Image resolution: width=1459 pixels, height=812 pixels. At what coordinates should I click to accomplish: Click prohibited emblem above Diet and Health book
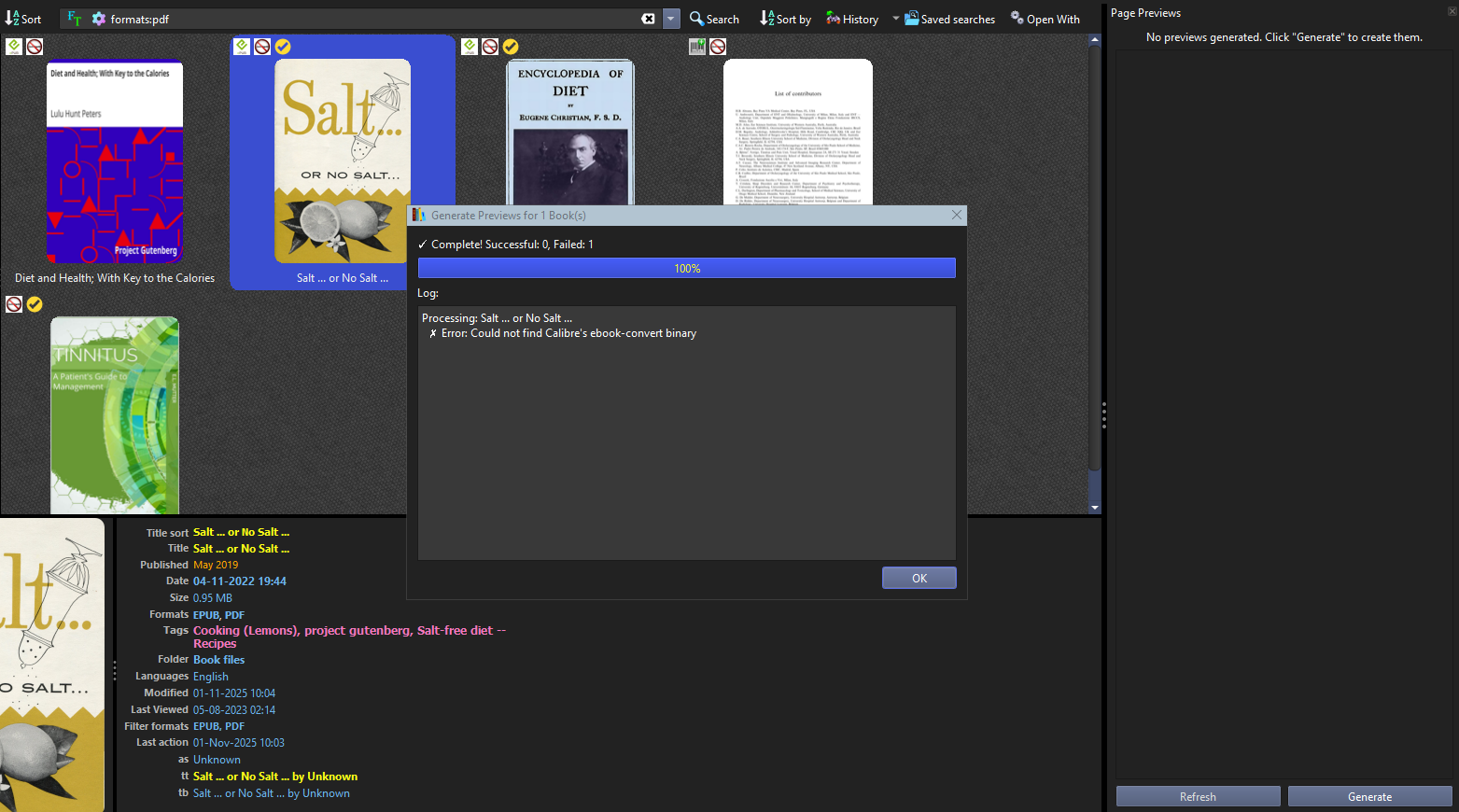pos(35,47)
